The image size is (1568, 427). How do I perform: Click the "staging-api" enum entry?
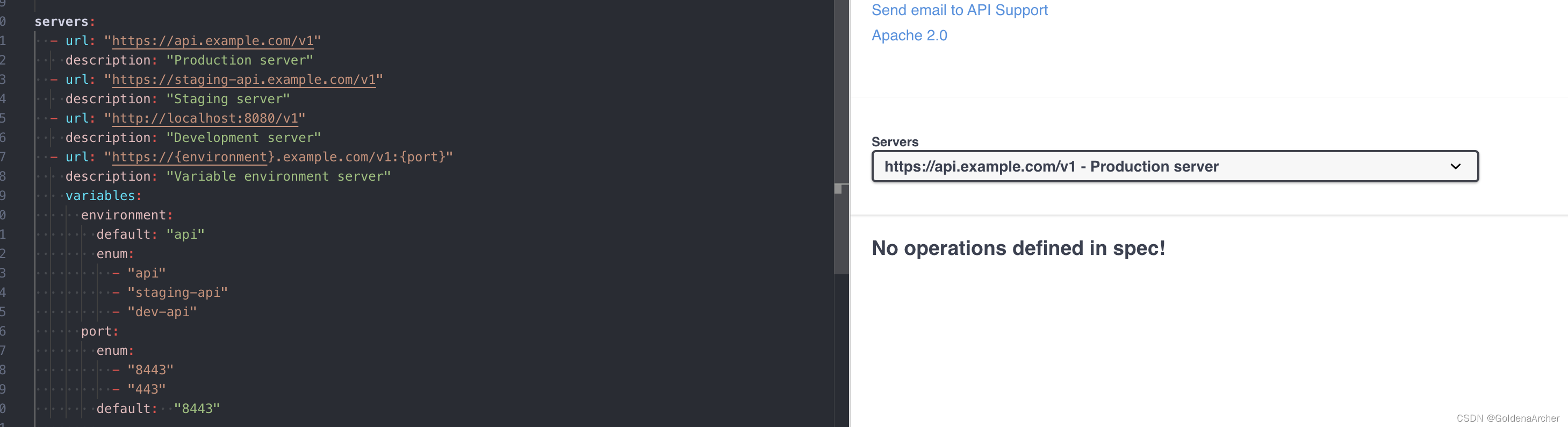tap(178, 293)
